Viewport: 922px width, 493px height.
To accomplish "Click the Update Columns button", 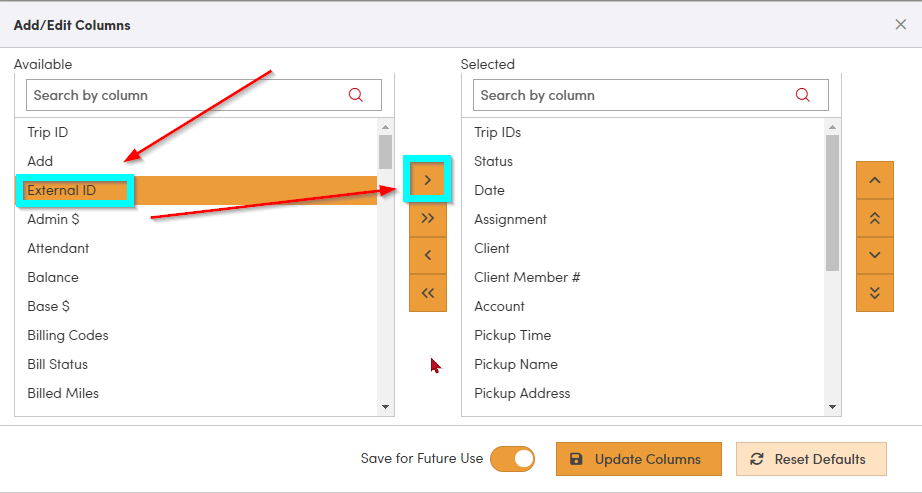I will (x=638, y=459).
